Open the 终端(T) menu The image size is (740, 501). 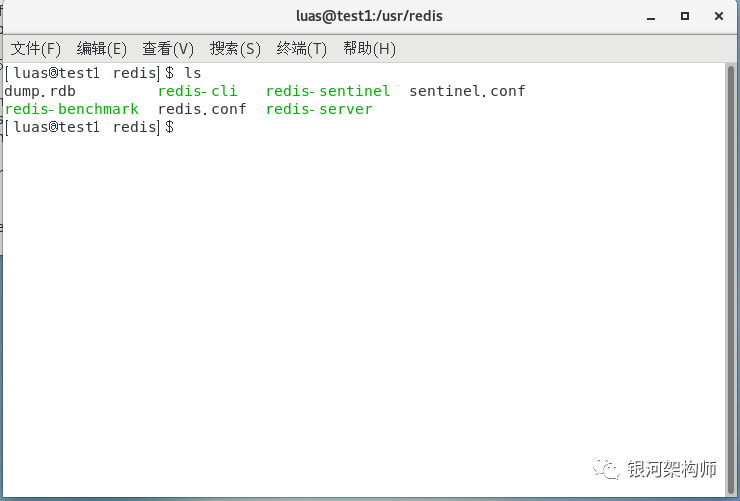(x=302, y=49)
